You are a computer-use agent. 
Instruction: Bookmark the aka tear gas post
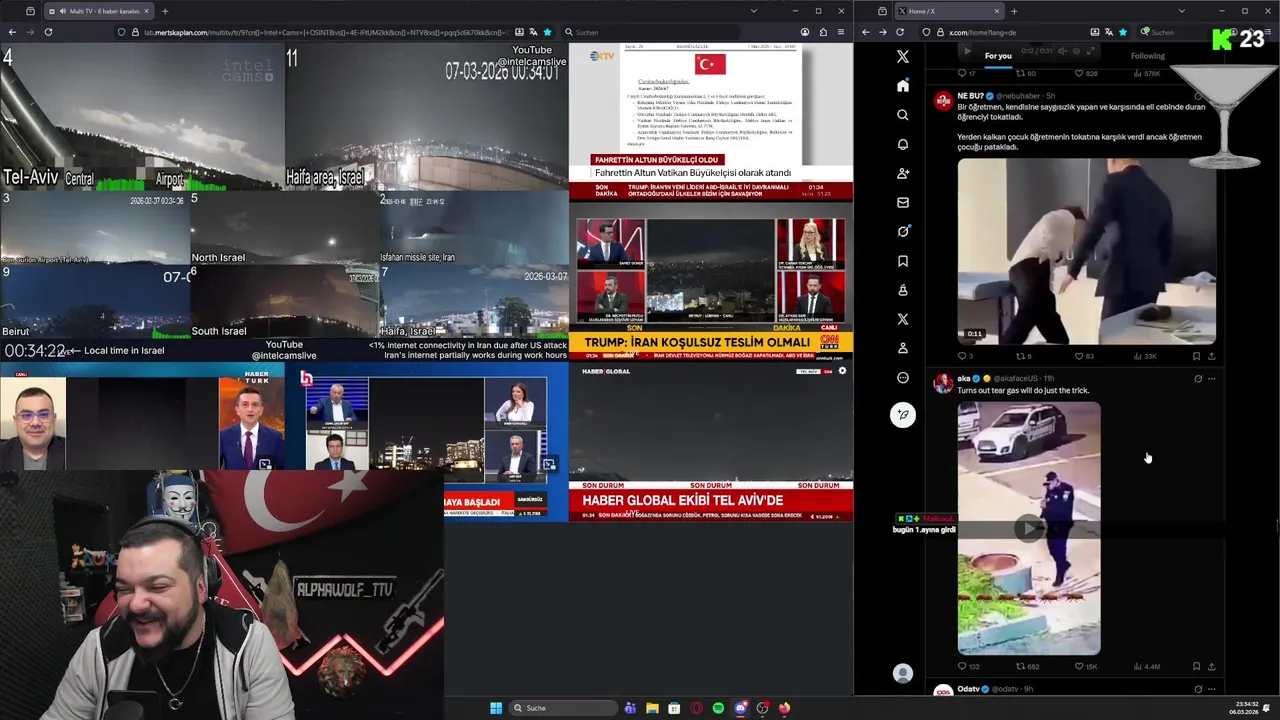pos(1196,666)
